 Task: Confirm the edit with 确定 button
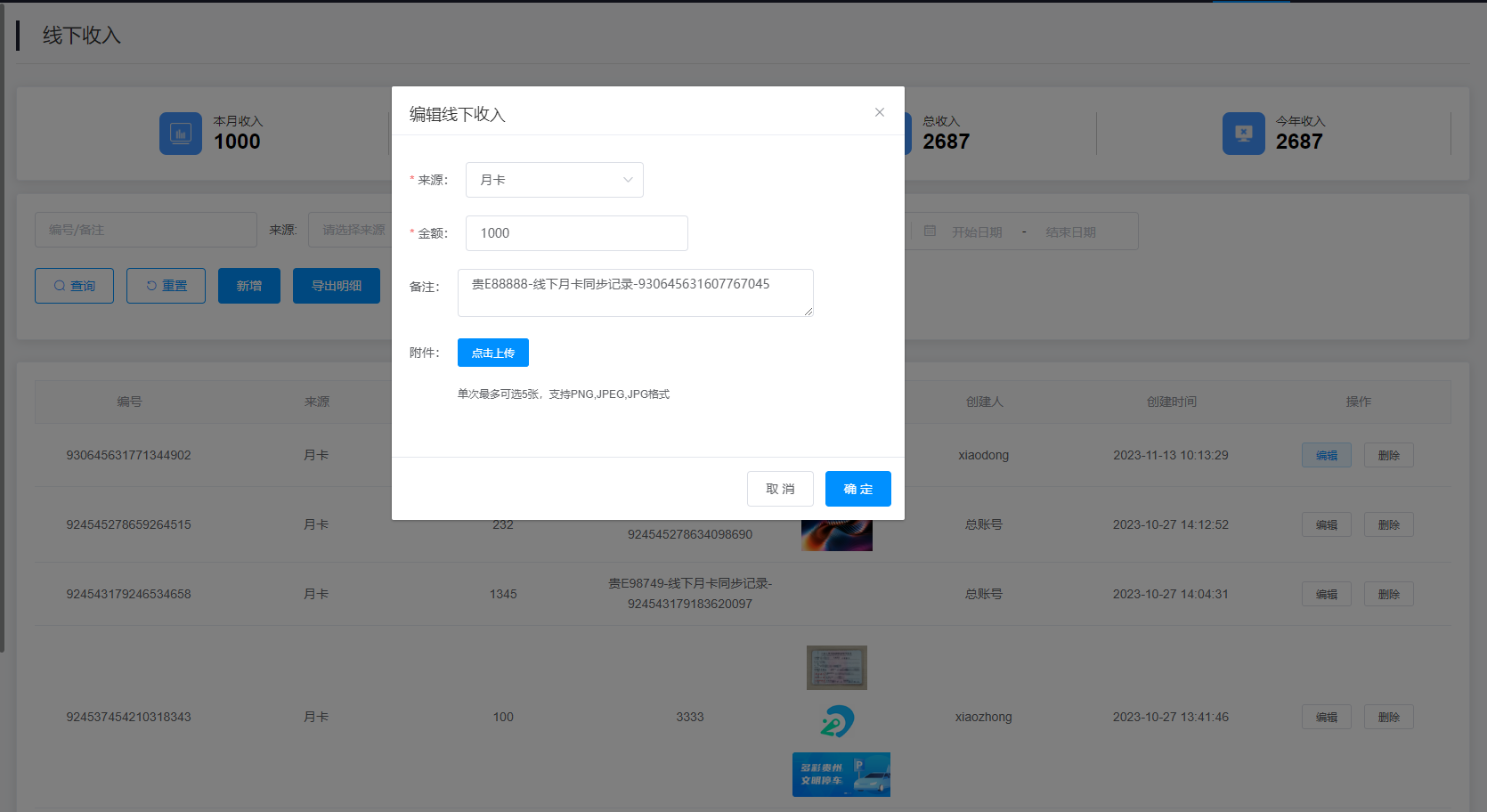(857, 489)
